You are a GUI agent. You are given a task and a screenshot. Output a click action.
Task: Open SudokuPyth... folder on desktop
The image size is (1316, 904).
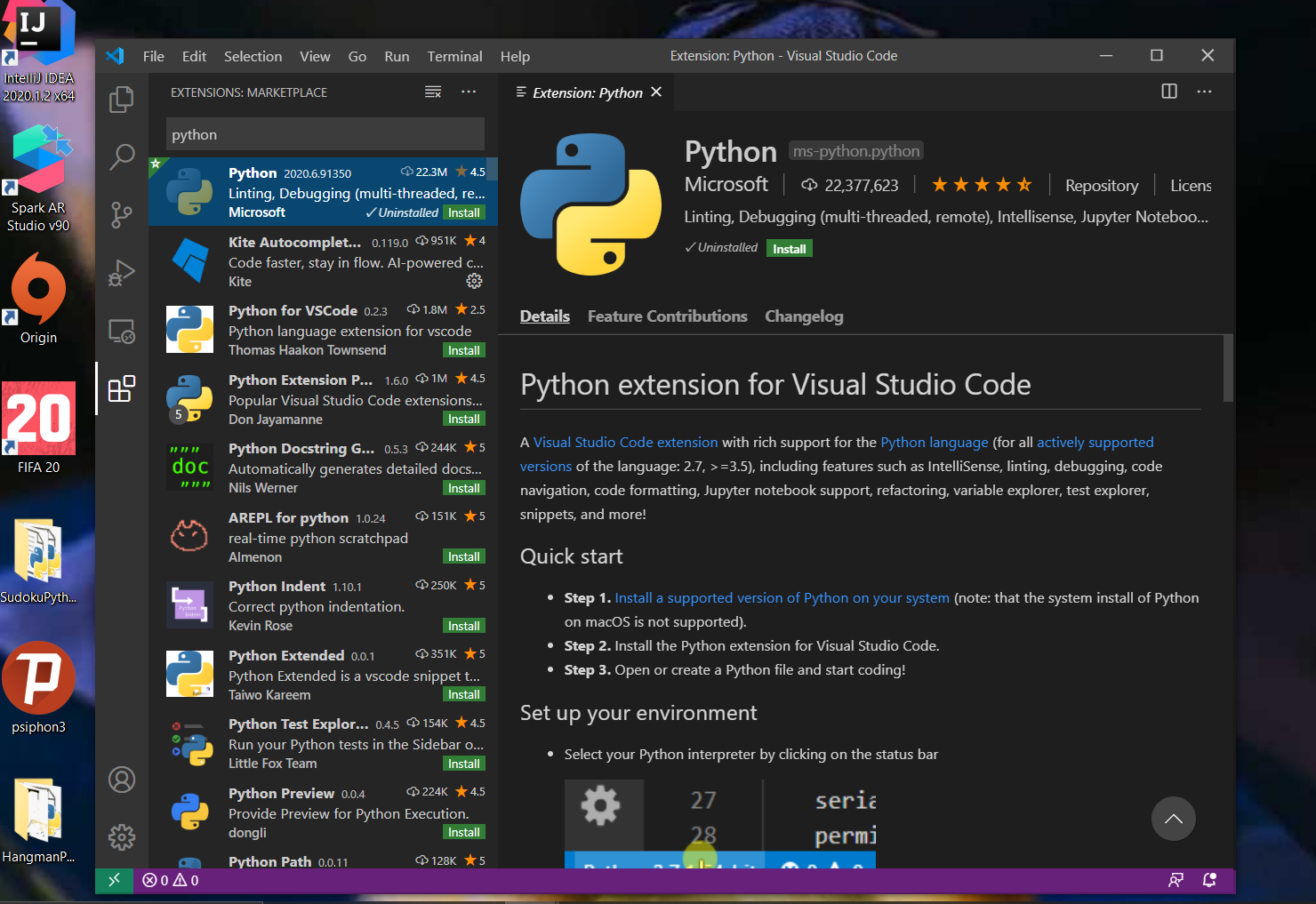click(38, 560)
